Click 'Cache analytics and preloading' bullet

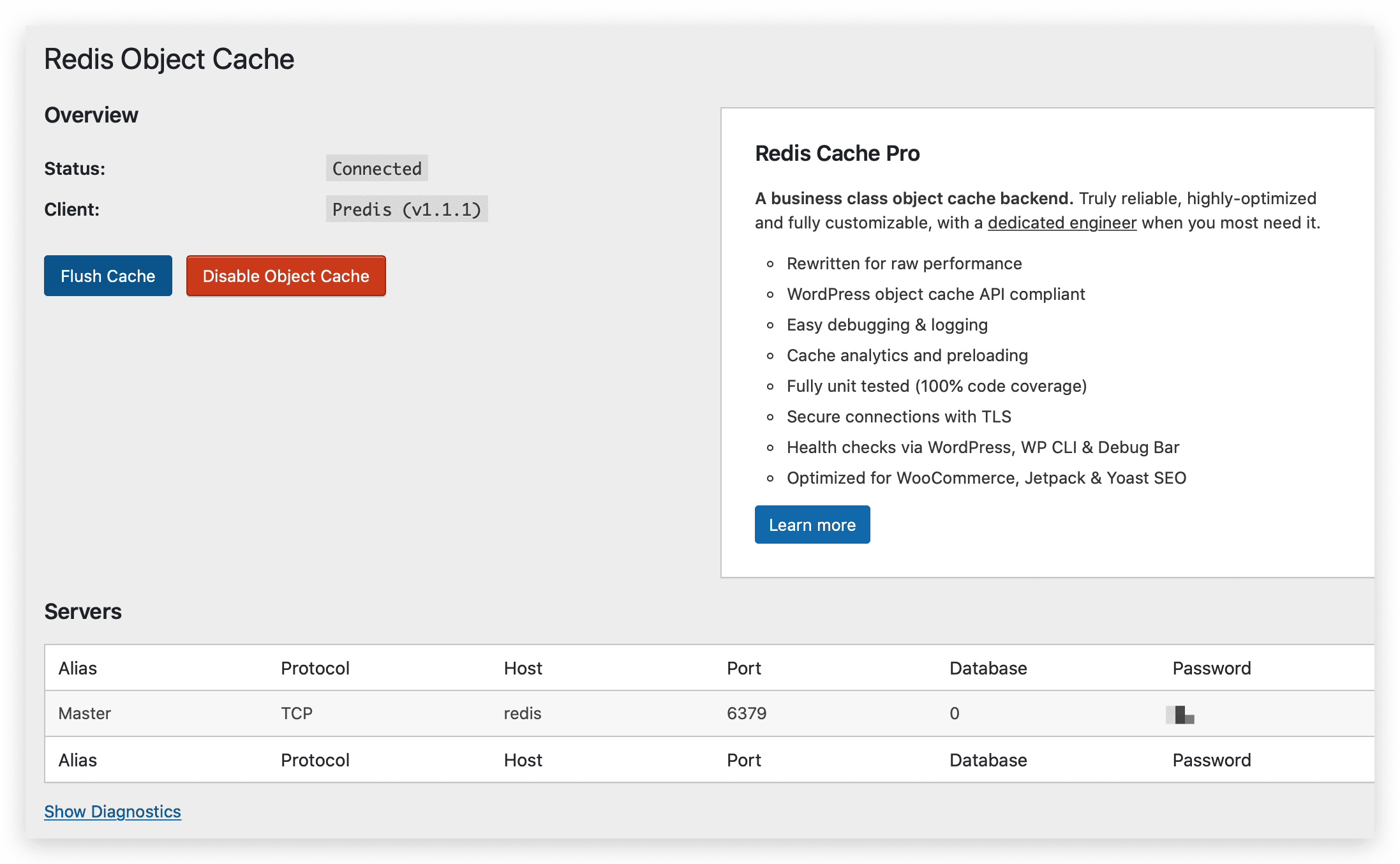click(x=907, y=355)
